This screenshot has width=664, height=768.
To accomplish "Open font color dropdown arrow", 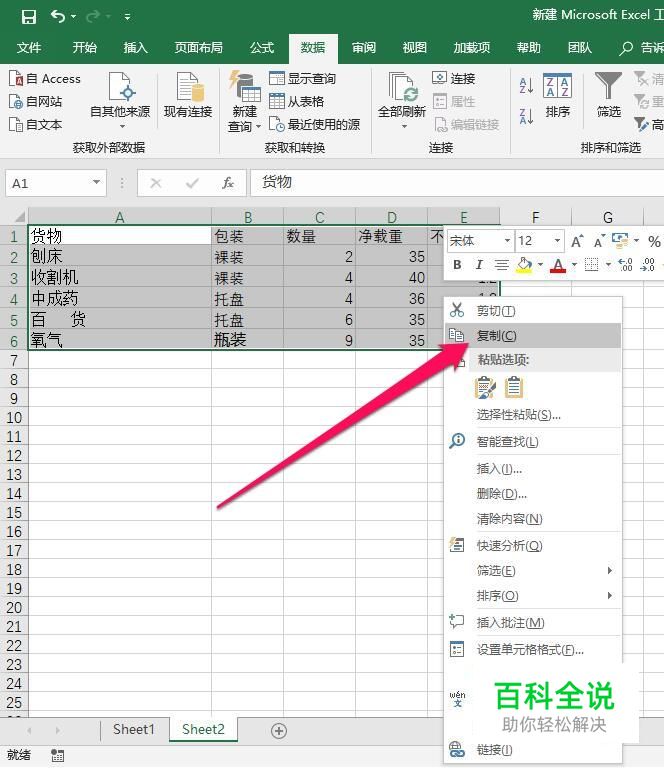I will [574, 265].
